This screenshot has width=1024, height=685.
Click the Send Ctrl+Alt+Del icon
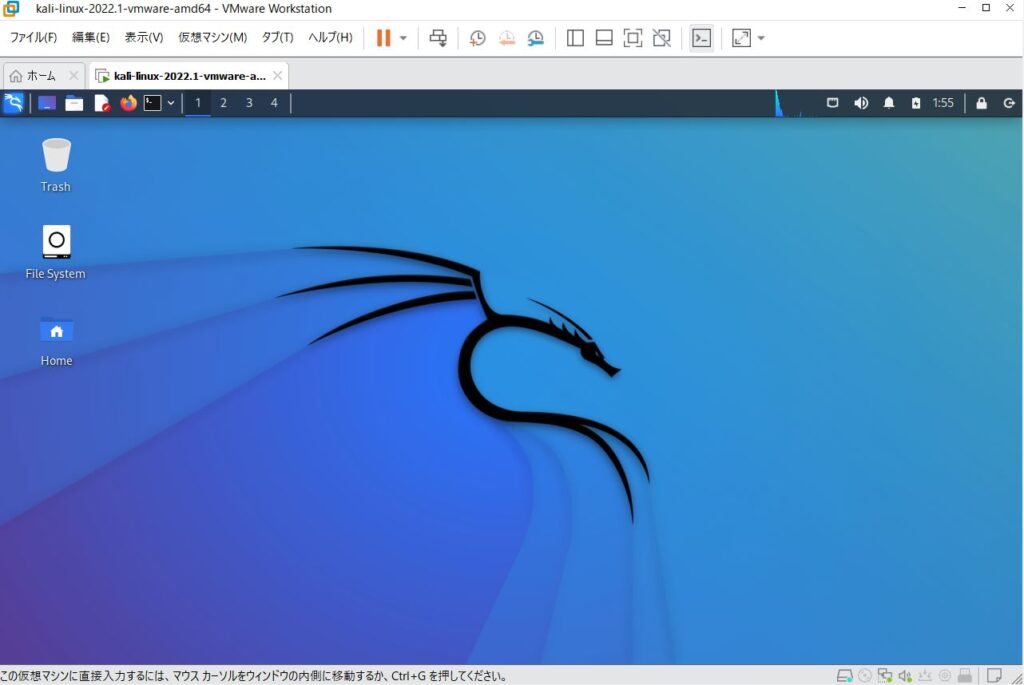438,38
